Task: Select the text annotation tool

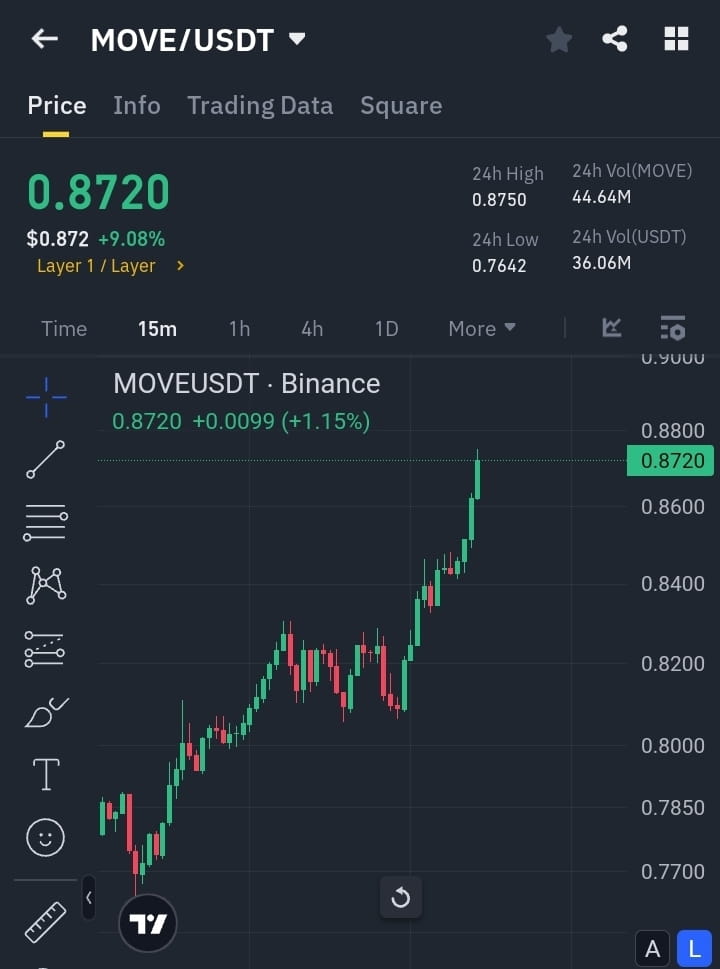Action: tap(46, 774)
